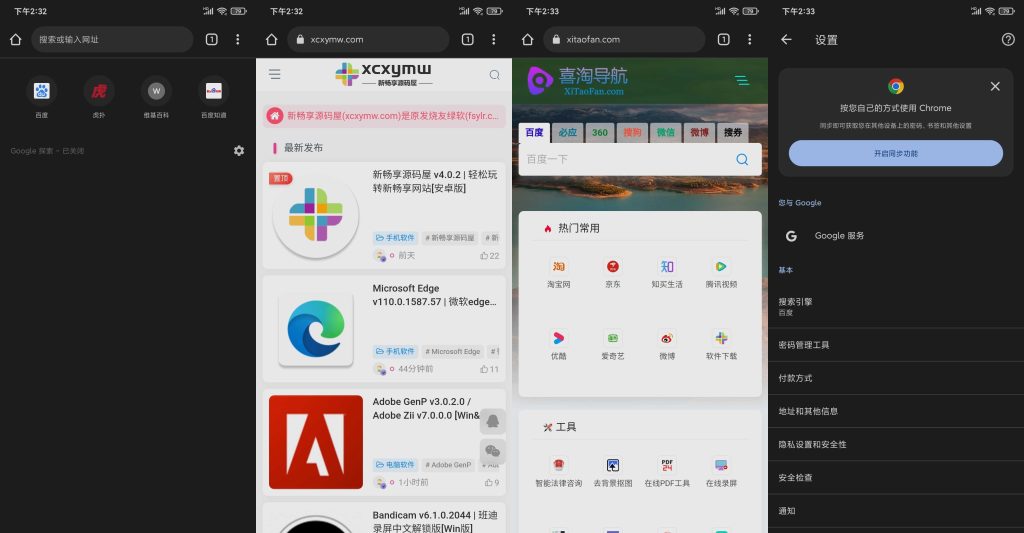
Task: Open 腾讯视频 shortcut
Action: click(x=721, y=274)
